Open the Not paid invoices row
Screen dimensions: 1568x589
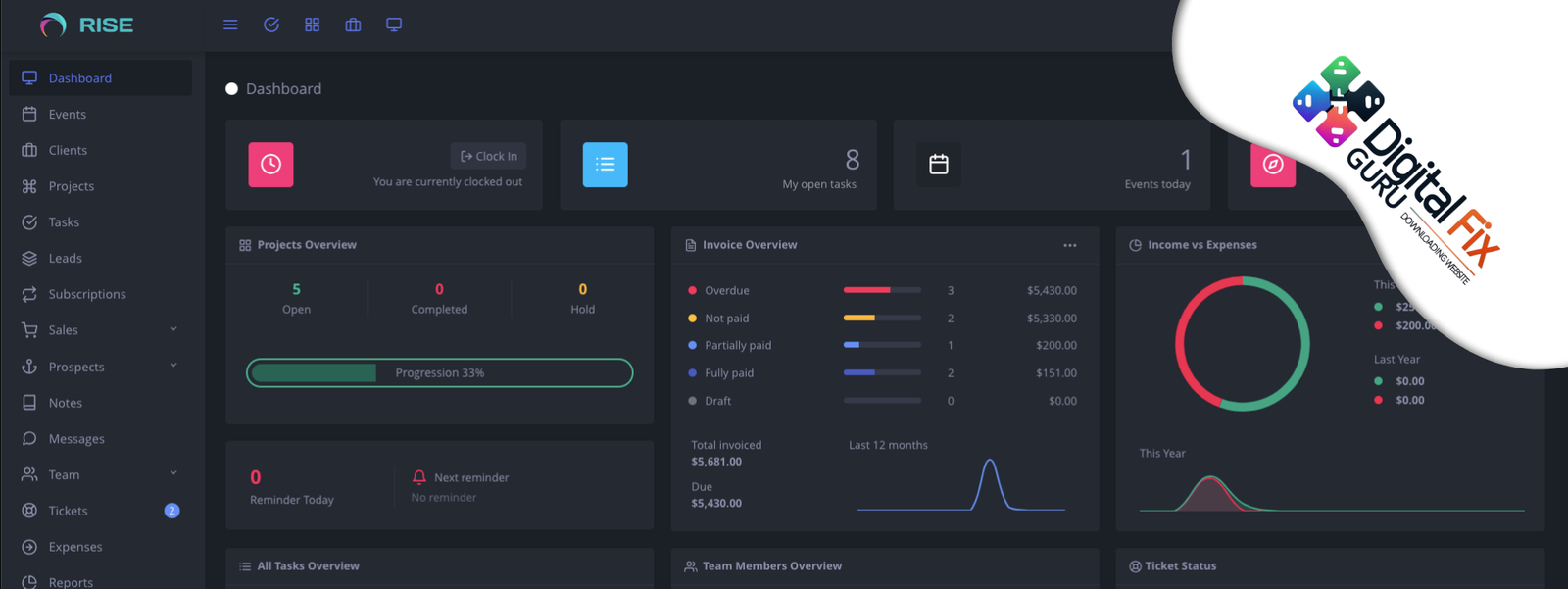click(x=882, y=318)
